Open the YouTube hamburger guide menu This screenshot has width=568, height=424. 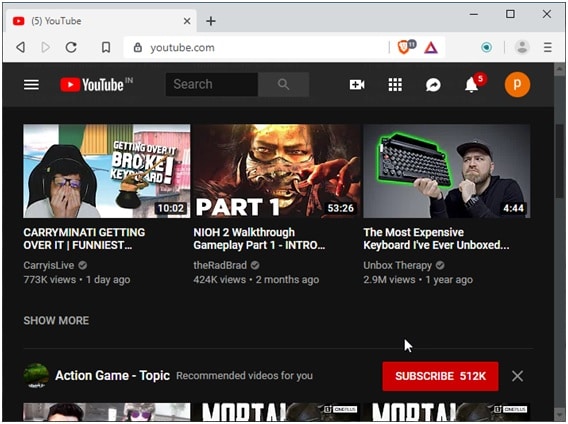tap(31, 85)
